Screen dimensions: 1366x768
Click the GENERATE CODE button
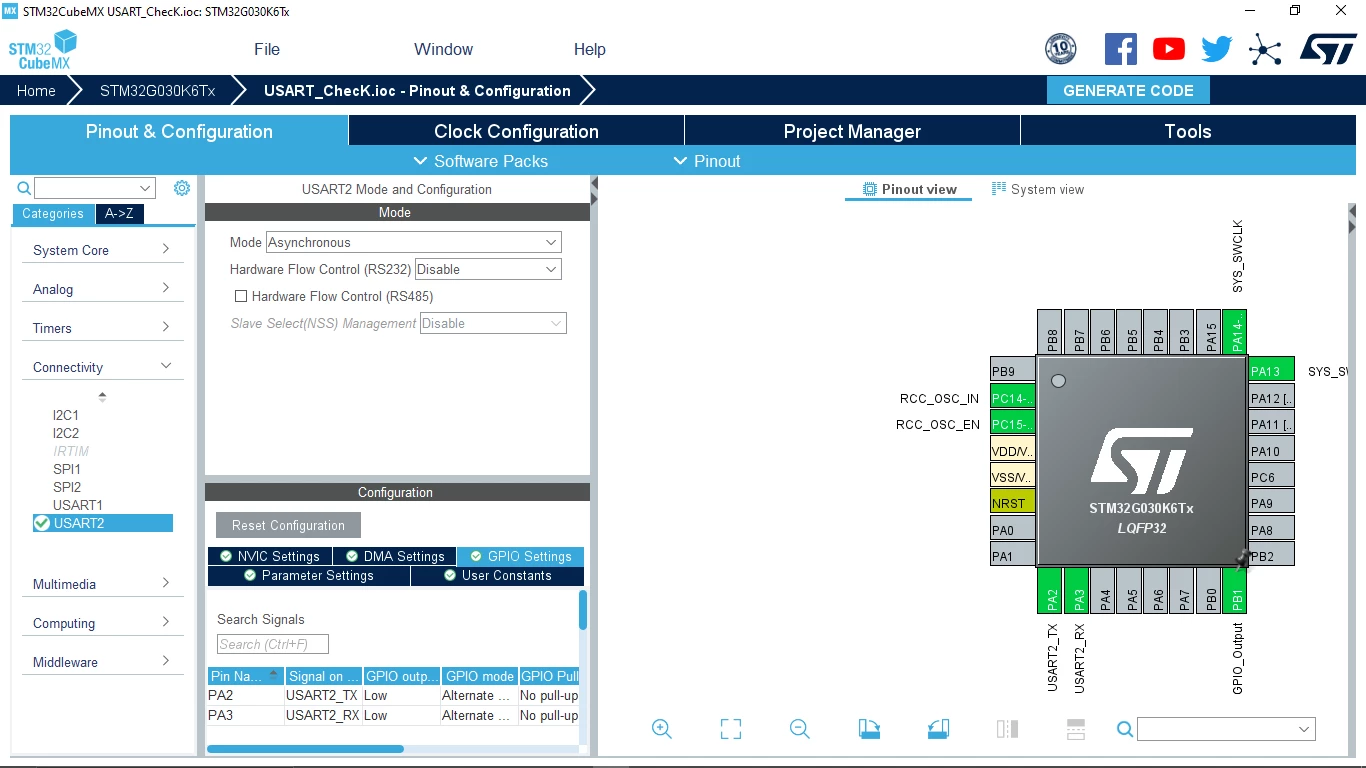(x=1128, y=90)
